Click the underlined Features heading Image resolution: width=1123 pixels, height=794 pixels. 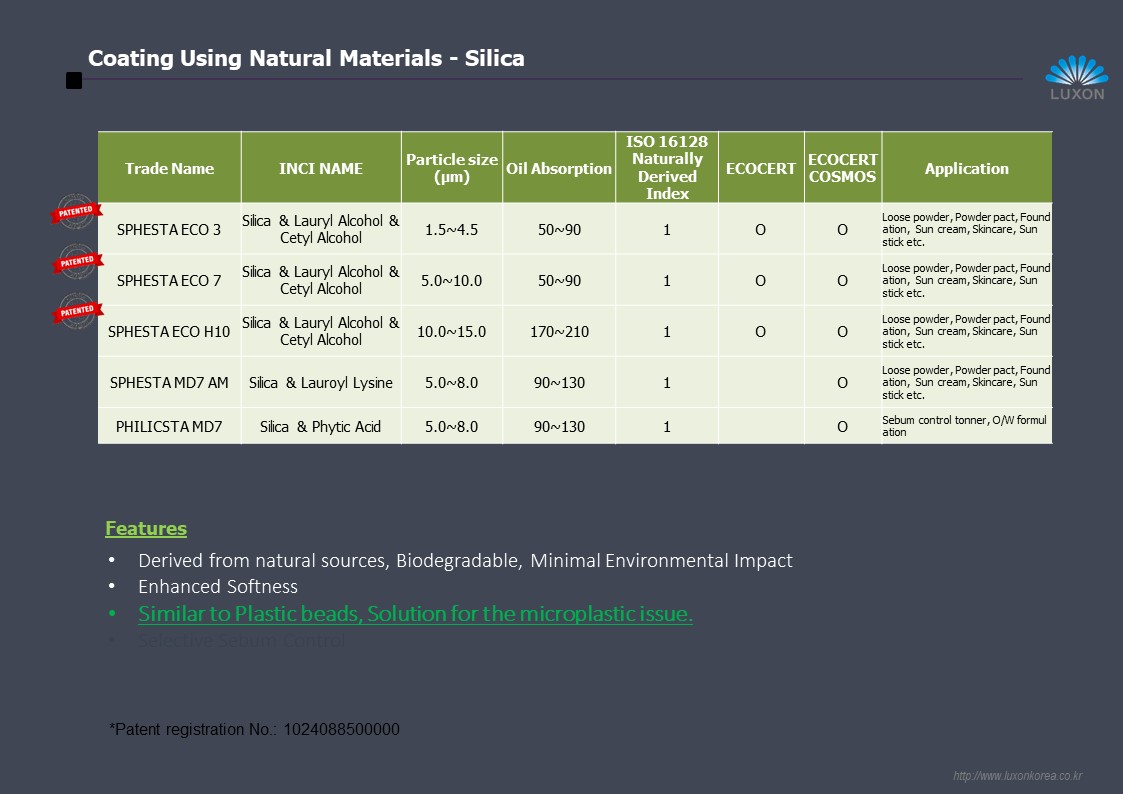point(146,528)
